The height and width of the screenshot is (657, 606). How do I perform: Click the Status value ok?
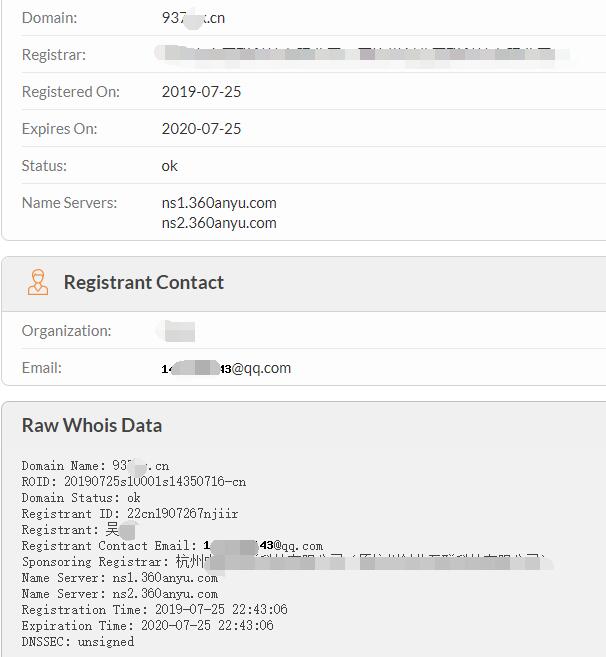point(169,166)
